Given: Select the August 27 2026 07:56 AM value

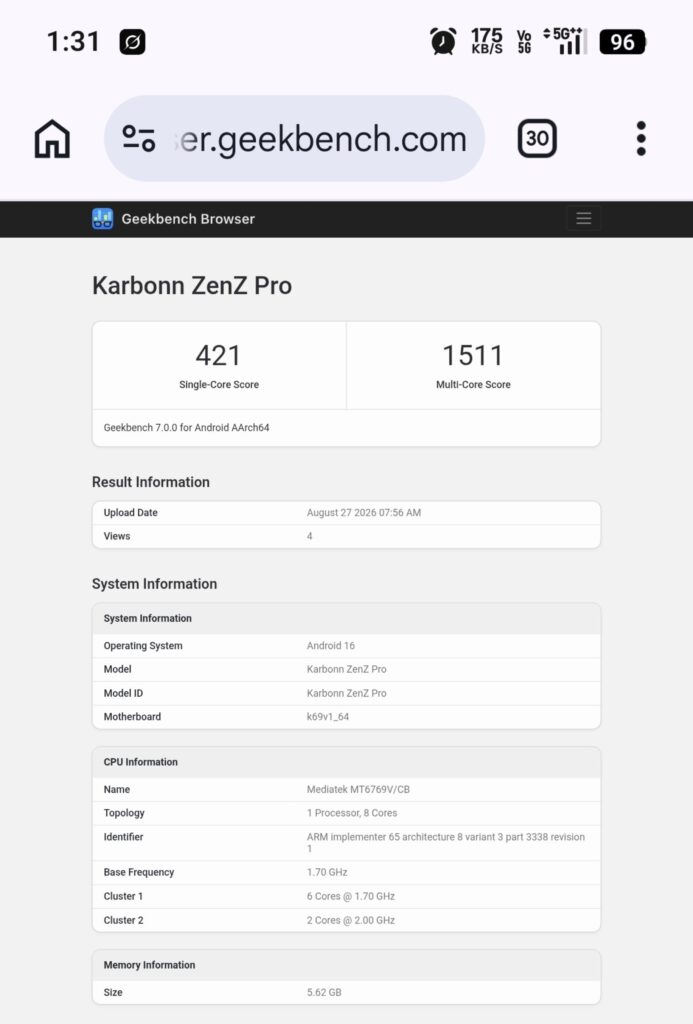Looking at the screenshot, I should [x=364, y=513].
